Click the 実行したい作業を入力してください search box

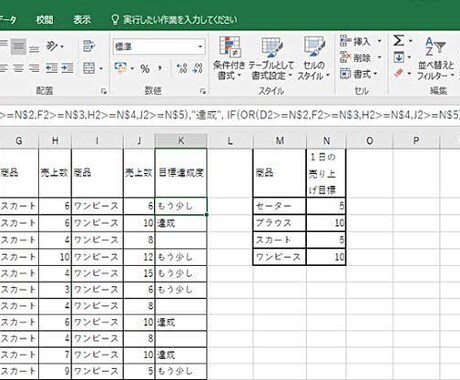pos(180,20)
